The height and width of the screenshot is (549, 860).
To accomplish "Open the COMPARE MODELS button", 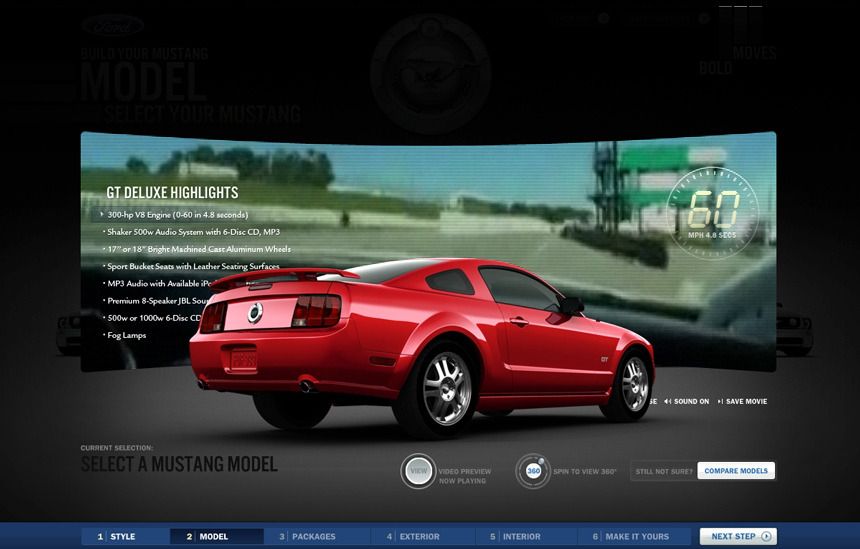I will coord(736,471).
